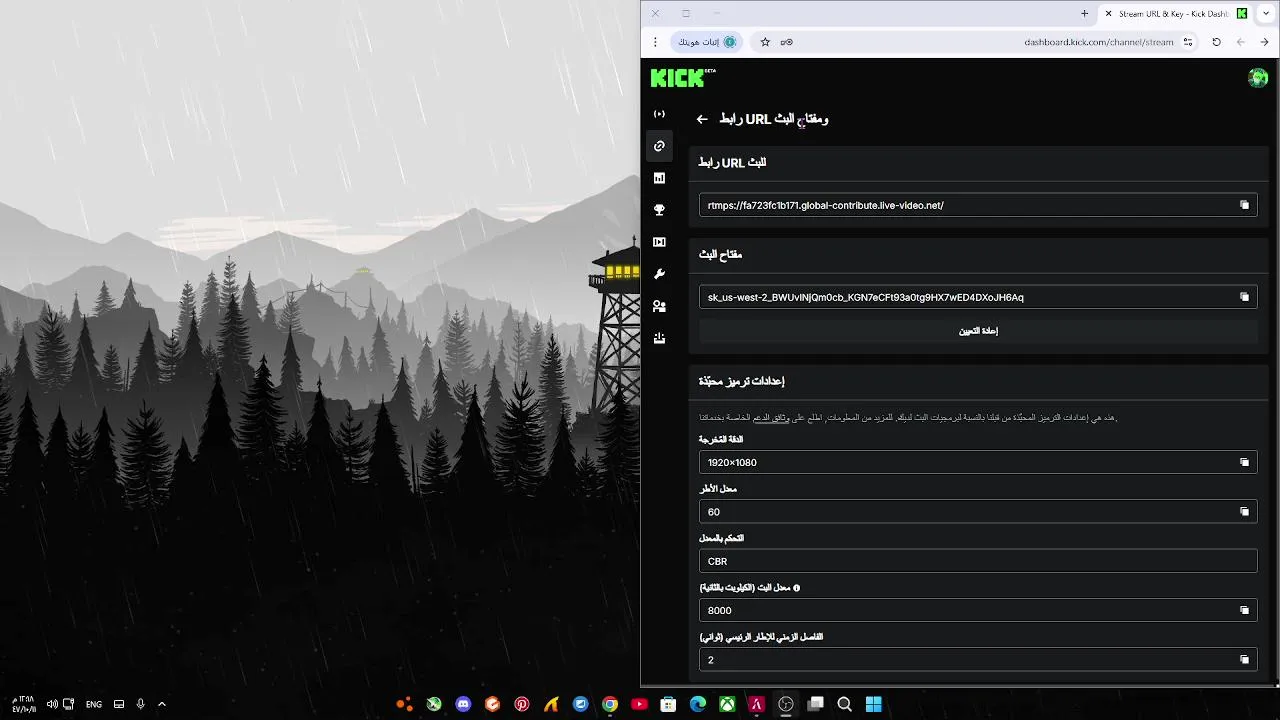Close the Stream URL & Key tab
The height and width of the screenshot is (720, 1280).
(x=1108, y=14)
